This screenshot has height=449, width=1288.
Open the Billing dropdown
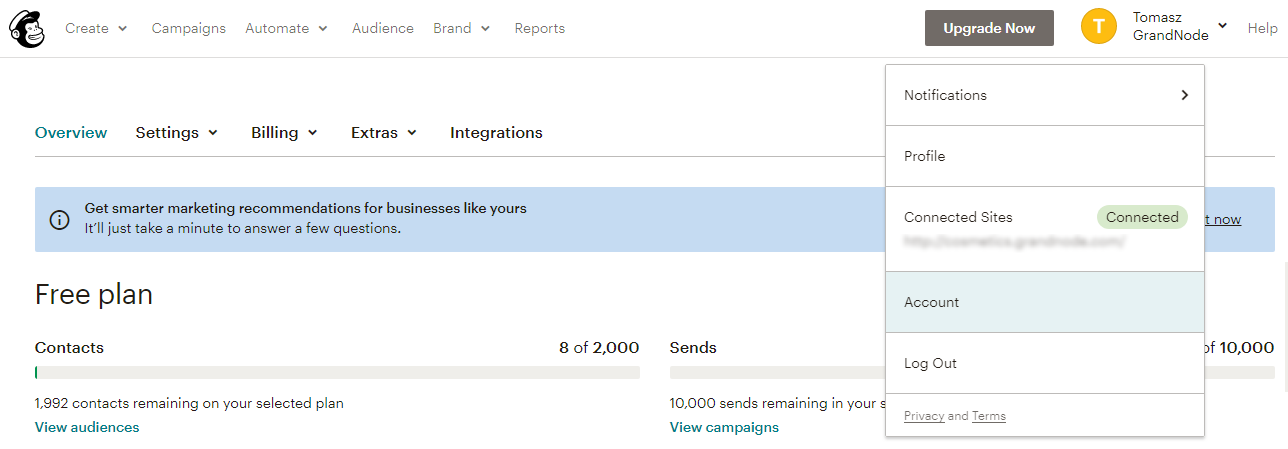click(285, 133)
